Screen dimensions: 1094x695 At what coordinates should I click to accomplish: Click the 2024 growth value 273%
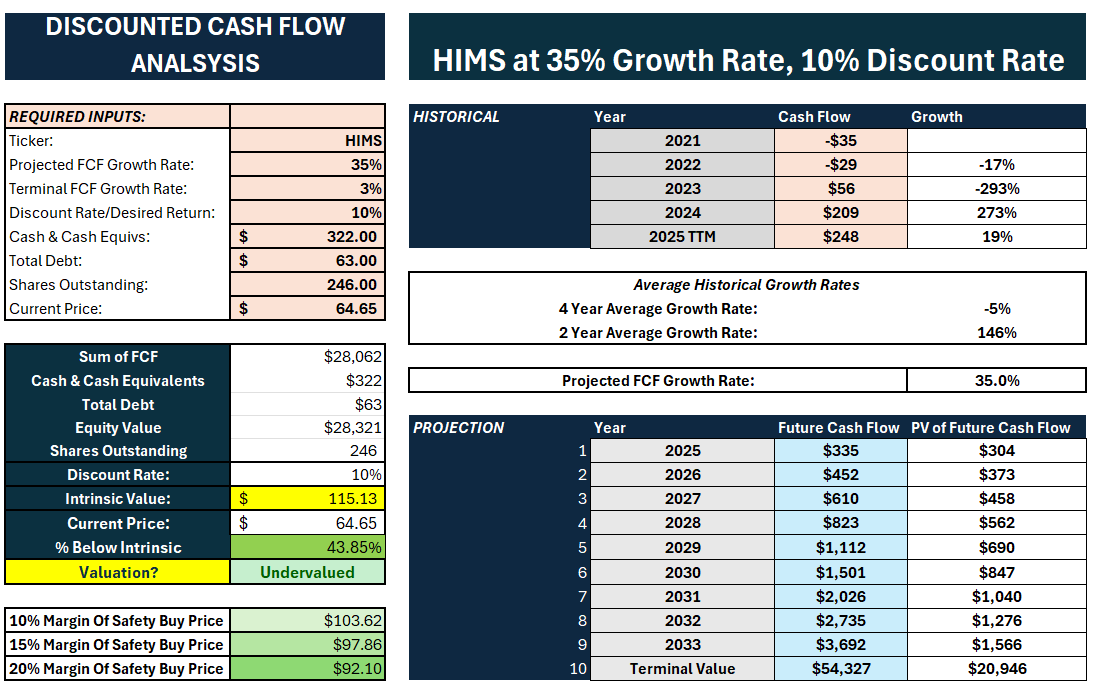(x=997, y=212)
